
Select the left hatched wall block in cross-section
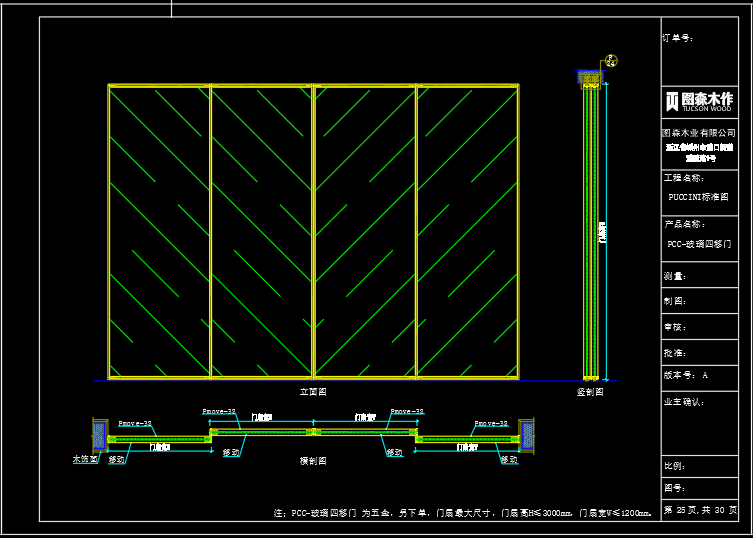click(98, 435)
